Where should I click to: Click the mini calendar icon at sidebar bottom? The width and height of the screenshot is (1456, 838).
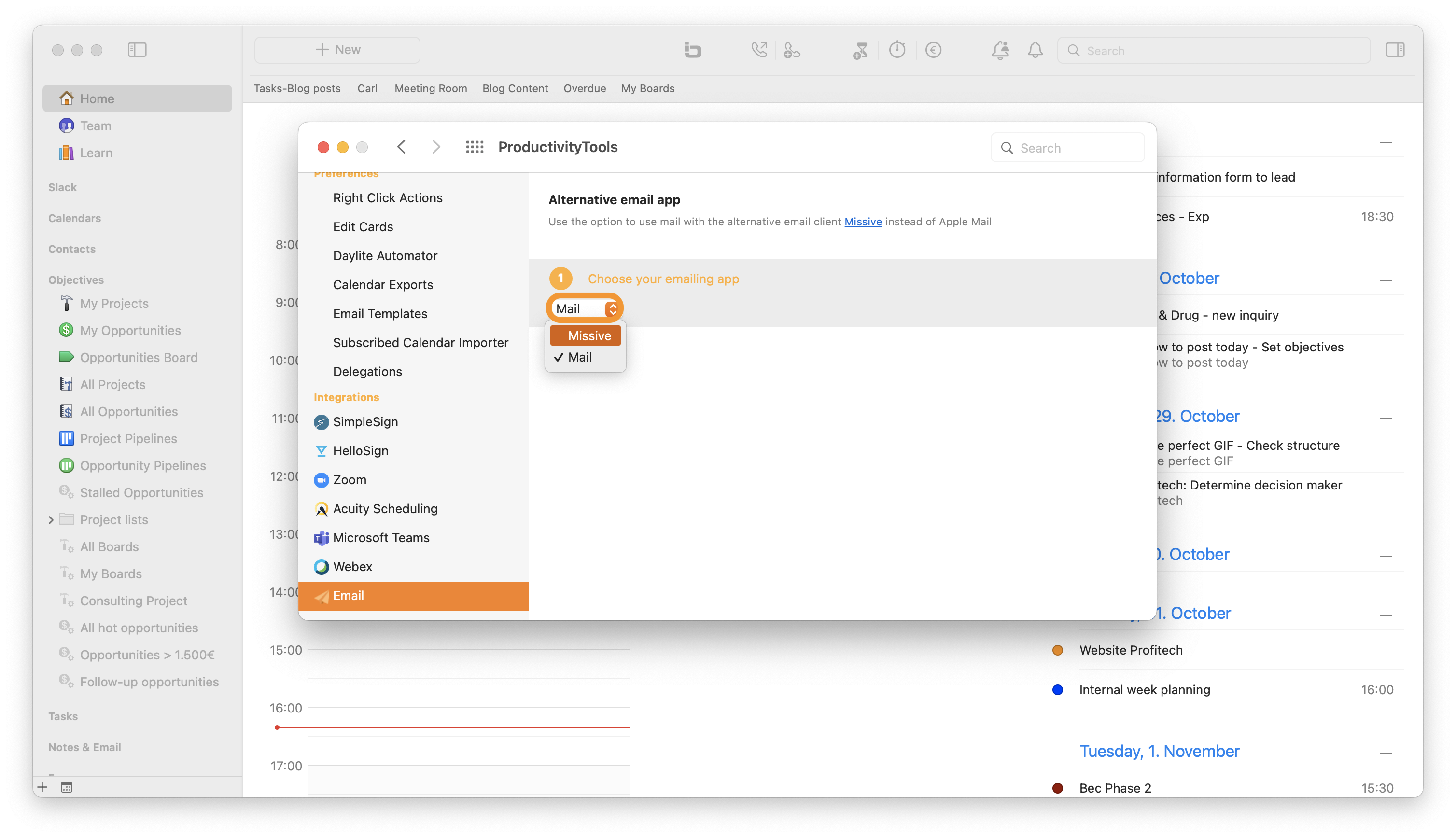coord(67,787)
